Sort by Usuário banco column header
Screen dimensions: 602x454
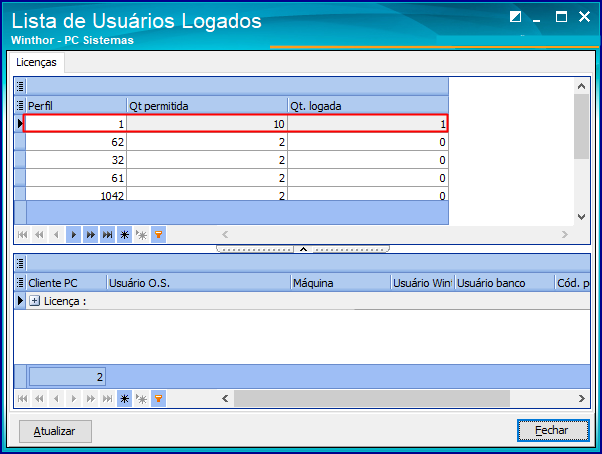pos(505,283)
